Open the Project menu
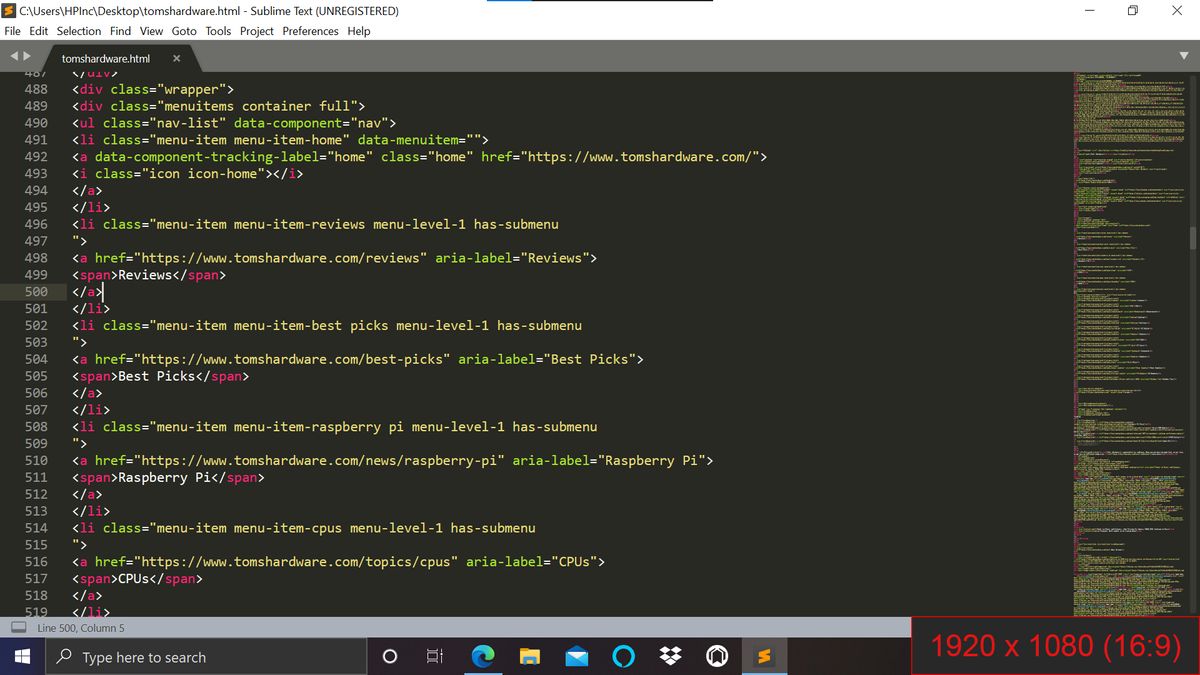 [257, 31]
